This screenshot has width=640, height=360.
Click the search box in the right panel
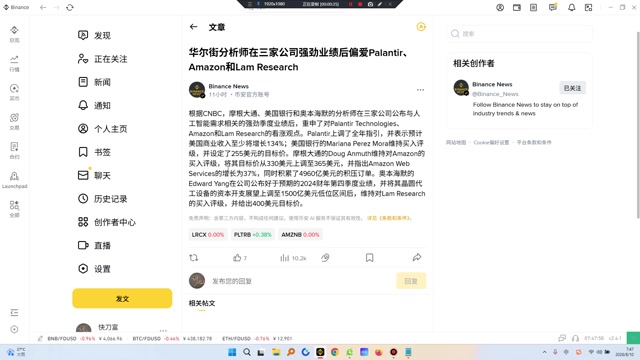[x=520, y=33]
